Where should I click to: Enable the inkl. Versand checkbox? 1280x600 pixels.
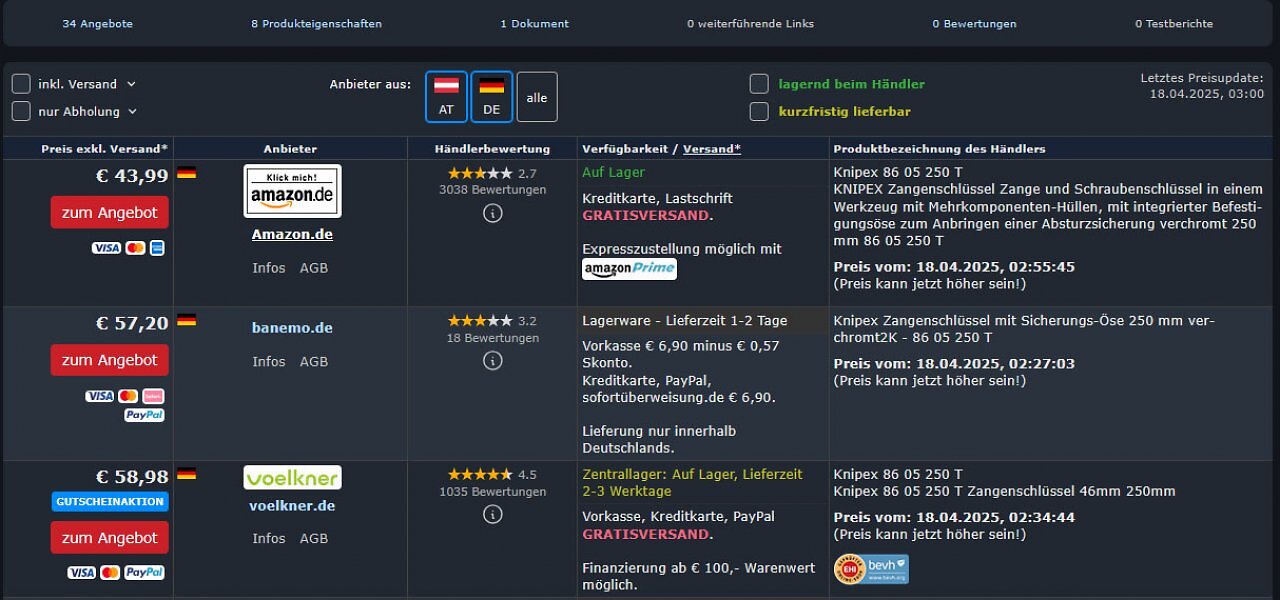(x=21, y=84)
